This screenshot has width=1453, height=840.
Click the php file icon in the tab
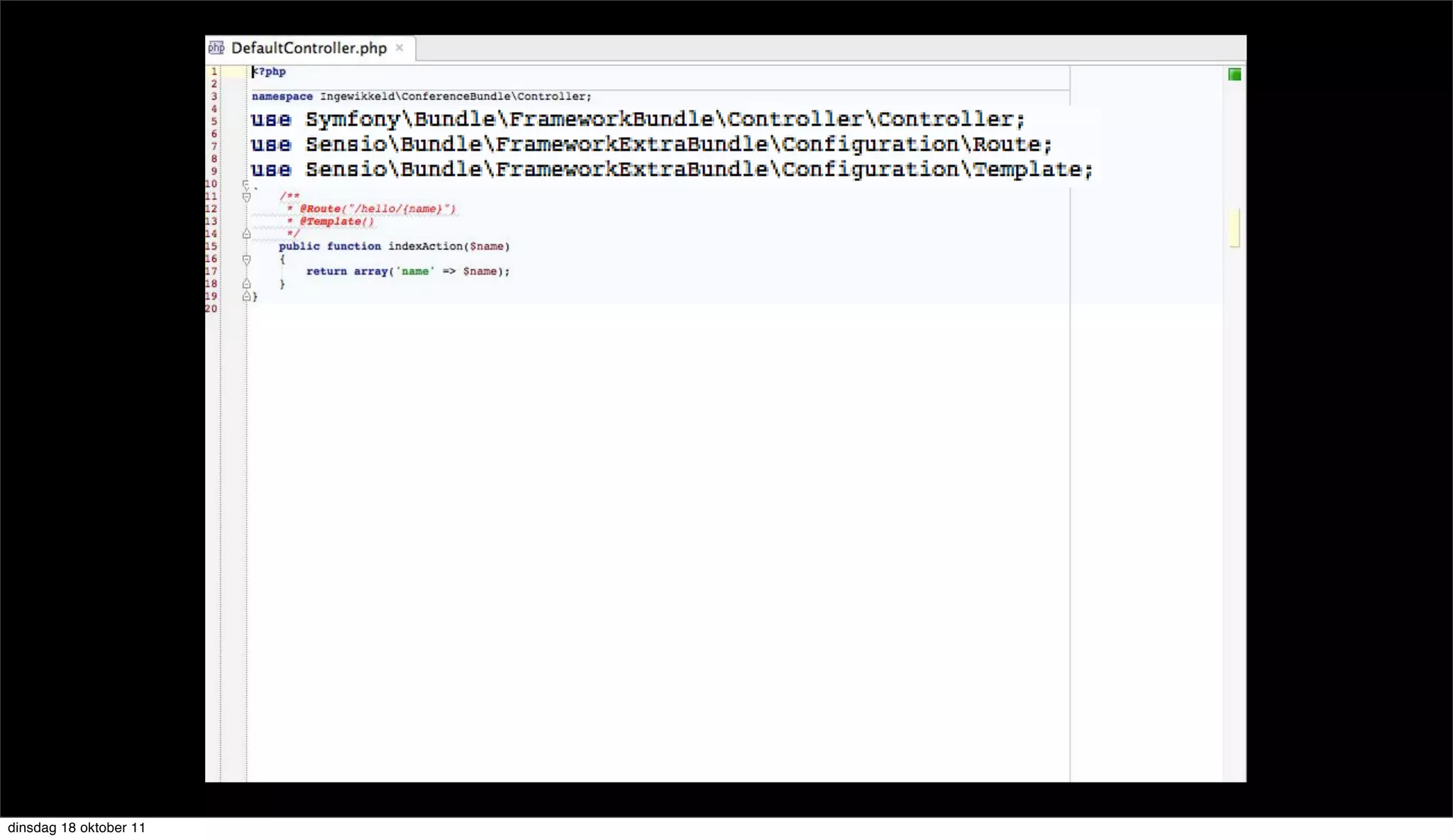pyautogui.click(x=216, y=48)
